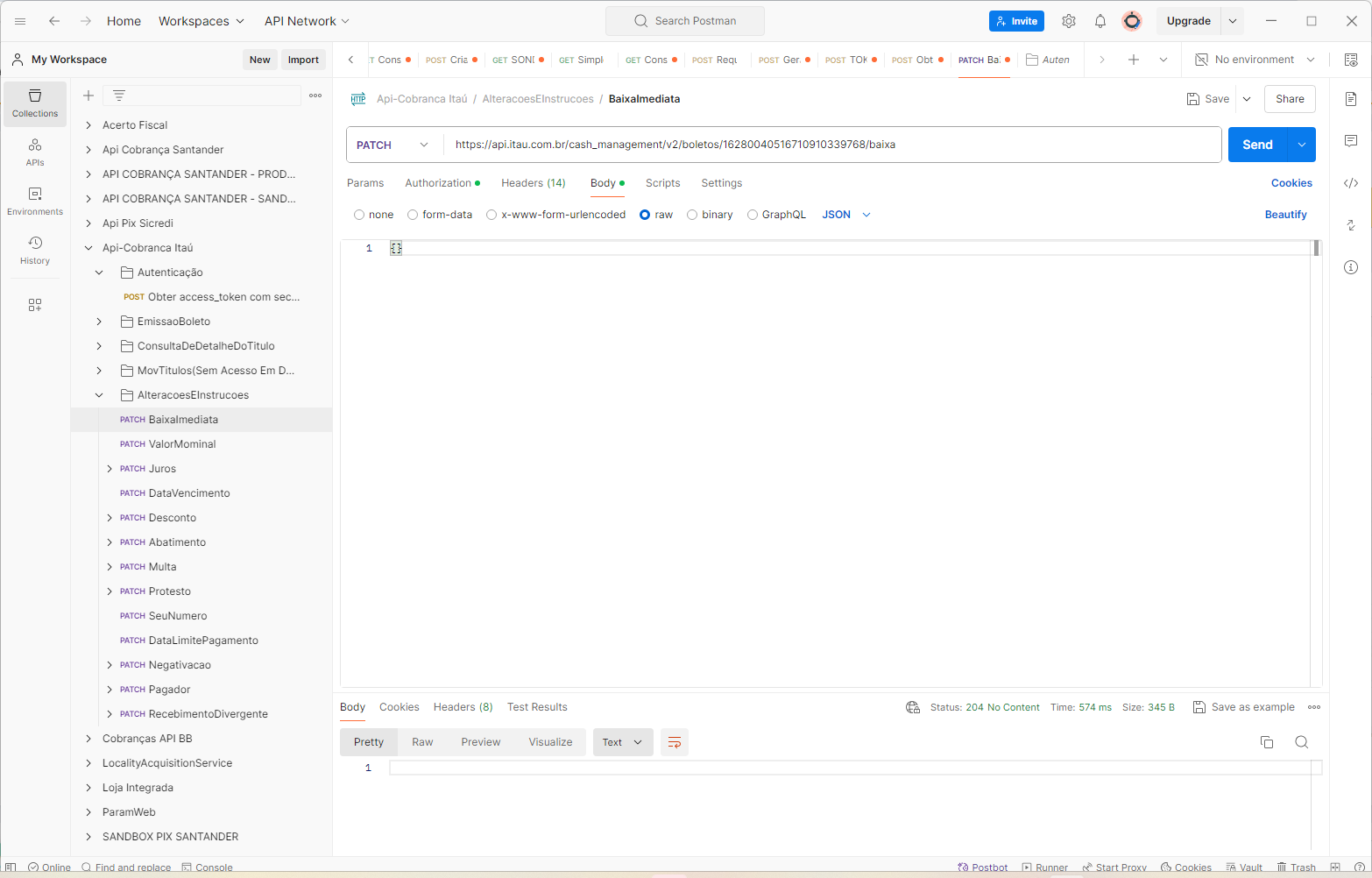
Task: Open the request info icon
Action: pyautogui.click(x=1351, y=267)
